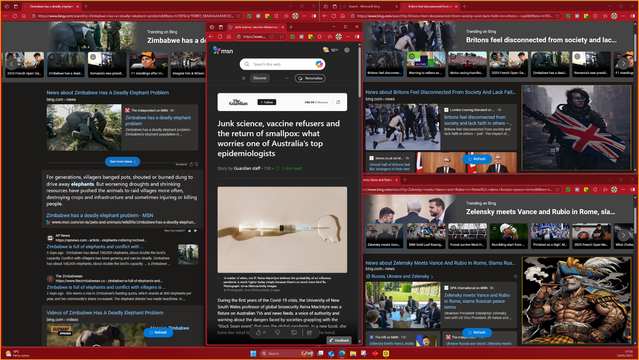Image resolution: width=639 pixels, height=360 pixels.
Task: Open AP News Zimbabwe is full of elephants result
Action: (x=94, y=246)
